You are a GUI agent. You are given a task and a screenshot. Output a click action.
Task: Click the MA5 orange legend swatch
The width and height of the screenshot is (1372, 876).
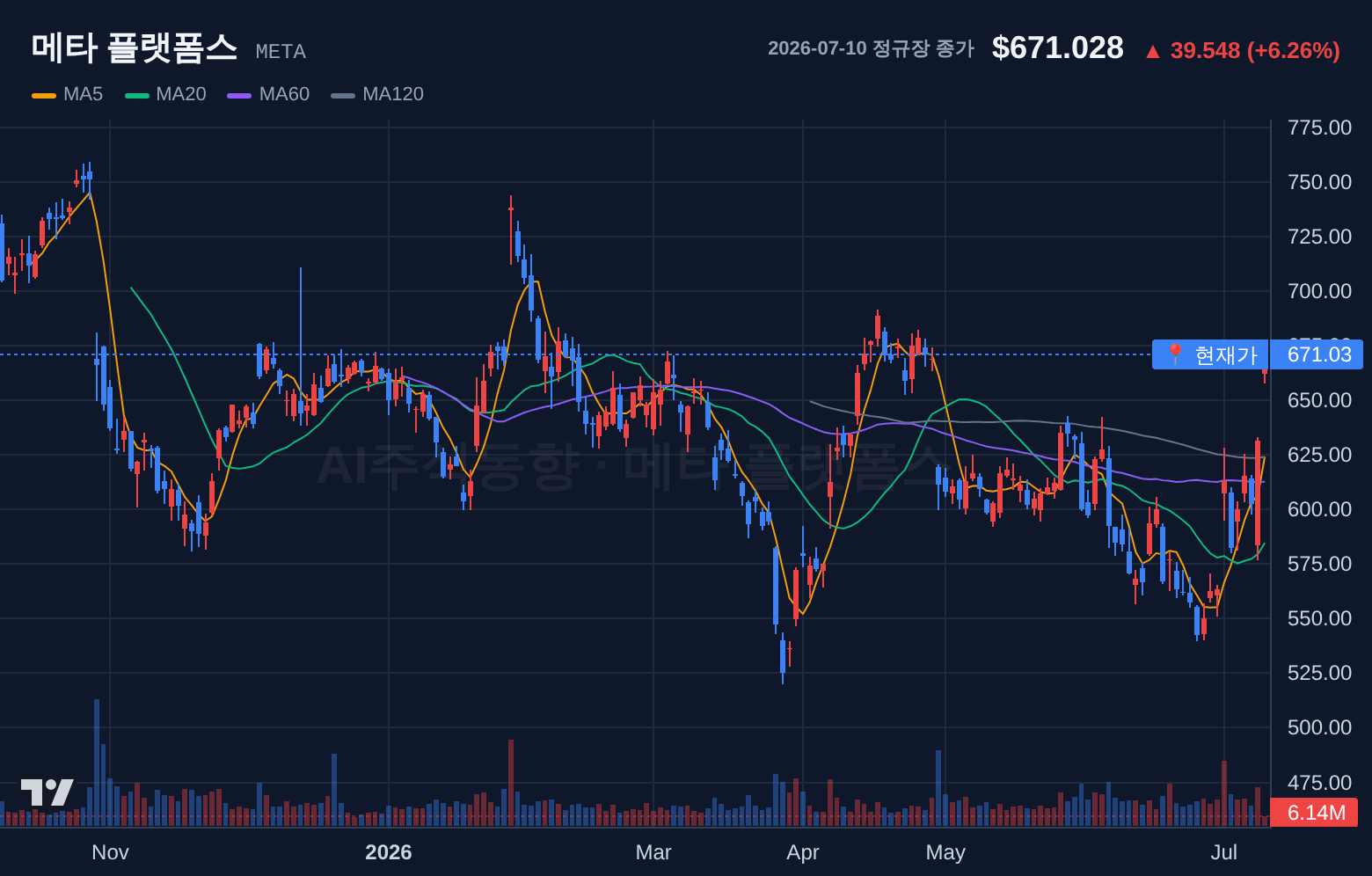tap(44, 95)
